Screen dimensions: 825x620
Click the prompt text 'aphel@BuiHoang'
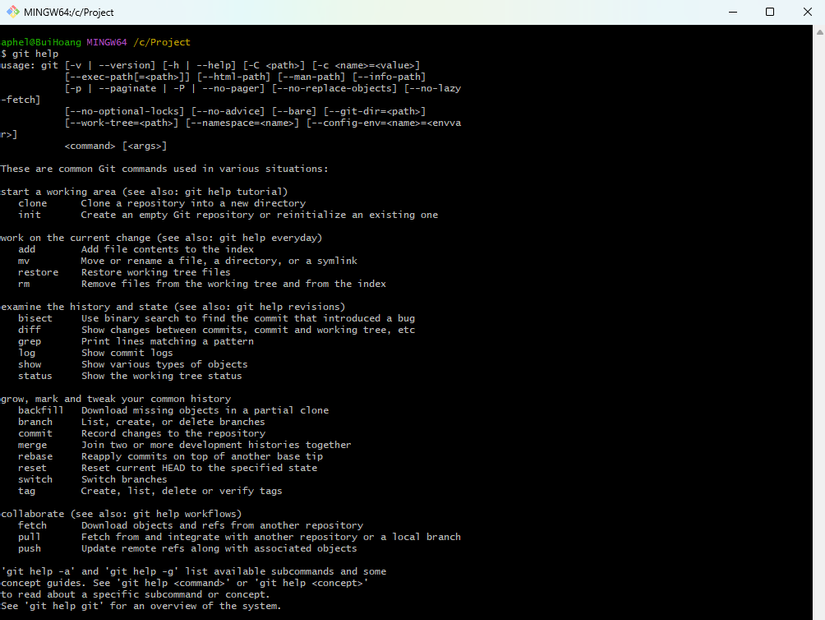41,42
